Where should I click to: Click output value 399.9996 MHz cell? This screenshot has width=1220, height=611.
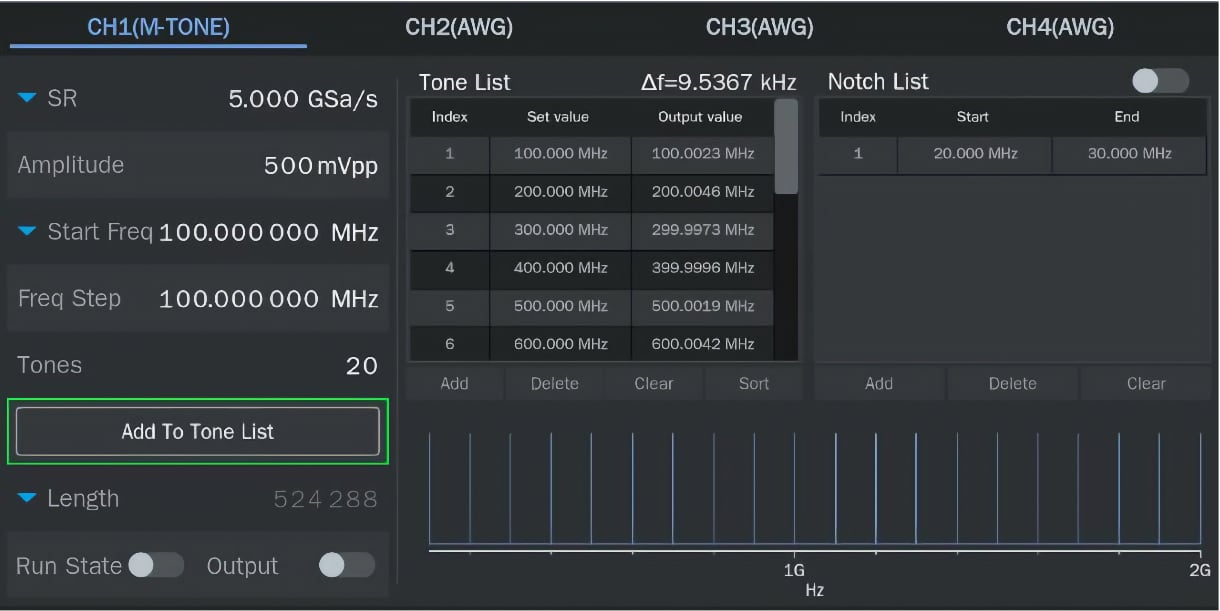pyautogui.click(x=703, y=267)
